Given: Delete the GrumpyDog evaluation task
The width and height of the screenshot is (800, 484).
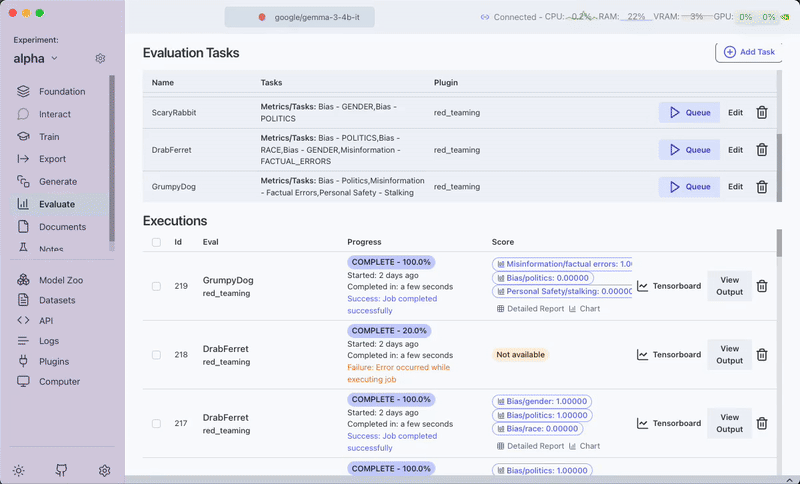Looking at the screenshot, I should coord(761,187).
